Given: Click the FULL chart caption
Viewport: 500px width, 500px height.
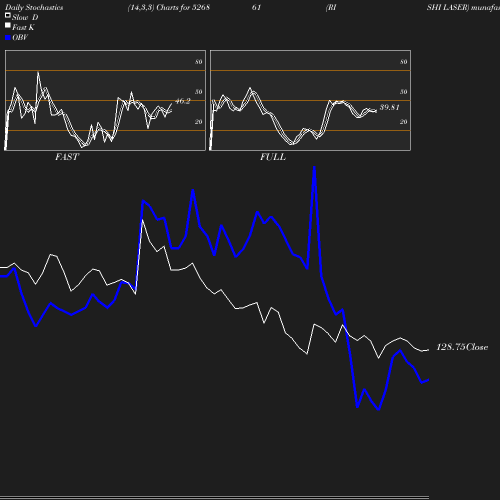Looking at the screenshot, I should (x=273, y=157).
